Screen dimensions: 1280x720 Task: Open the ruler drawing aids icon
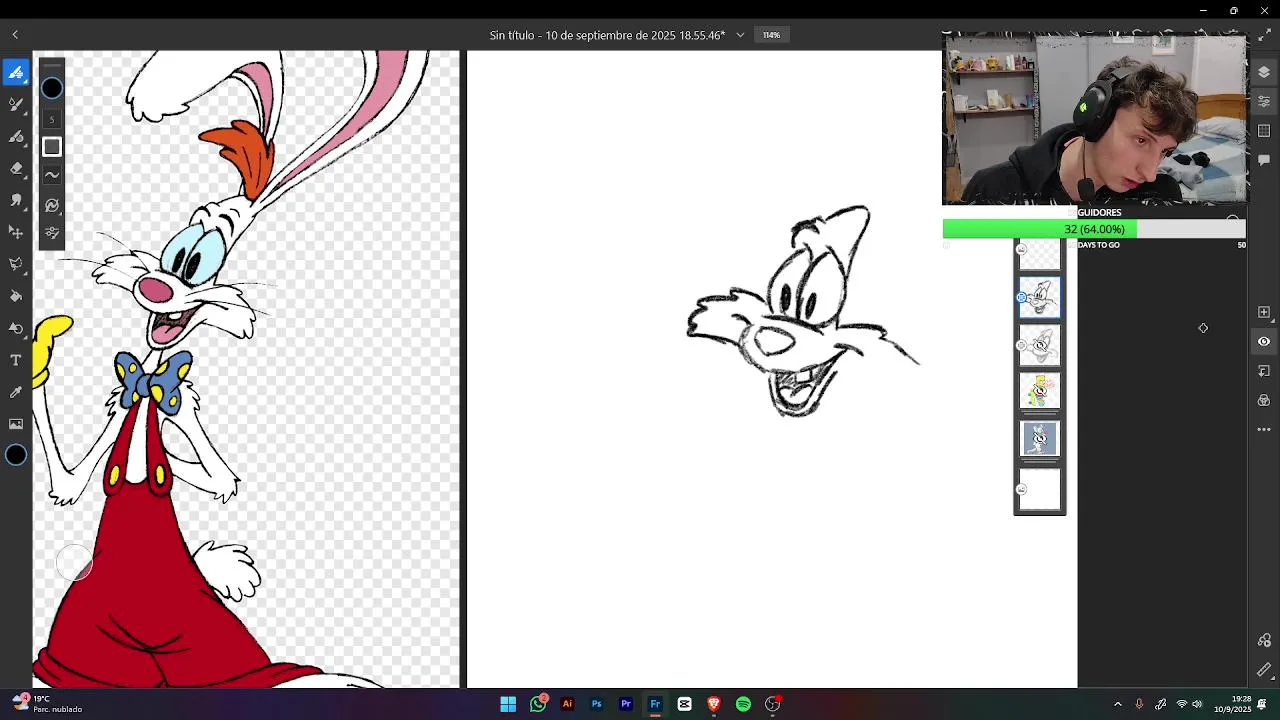(x=1264, y=670)
